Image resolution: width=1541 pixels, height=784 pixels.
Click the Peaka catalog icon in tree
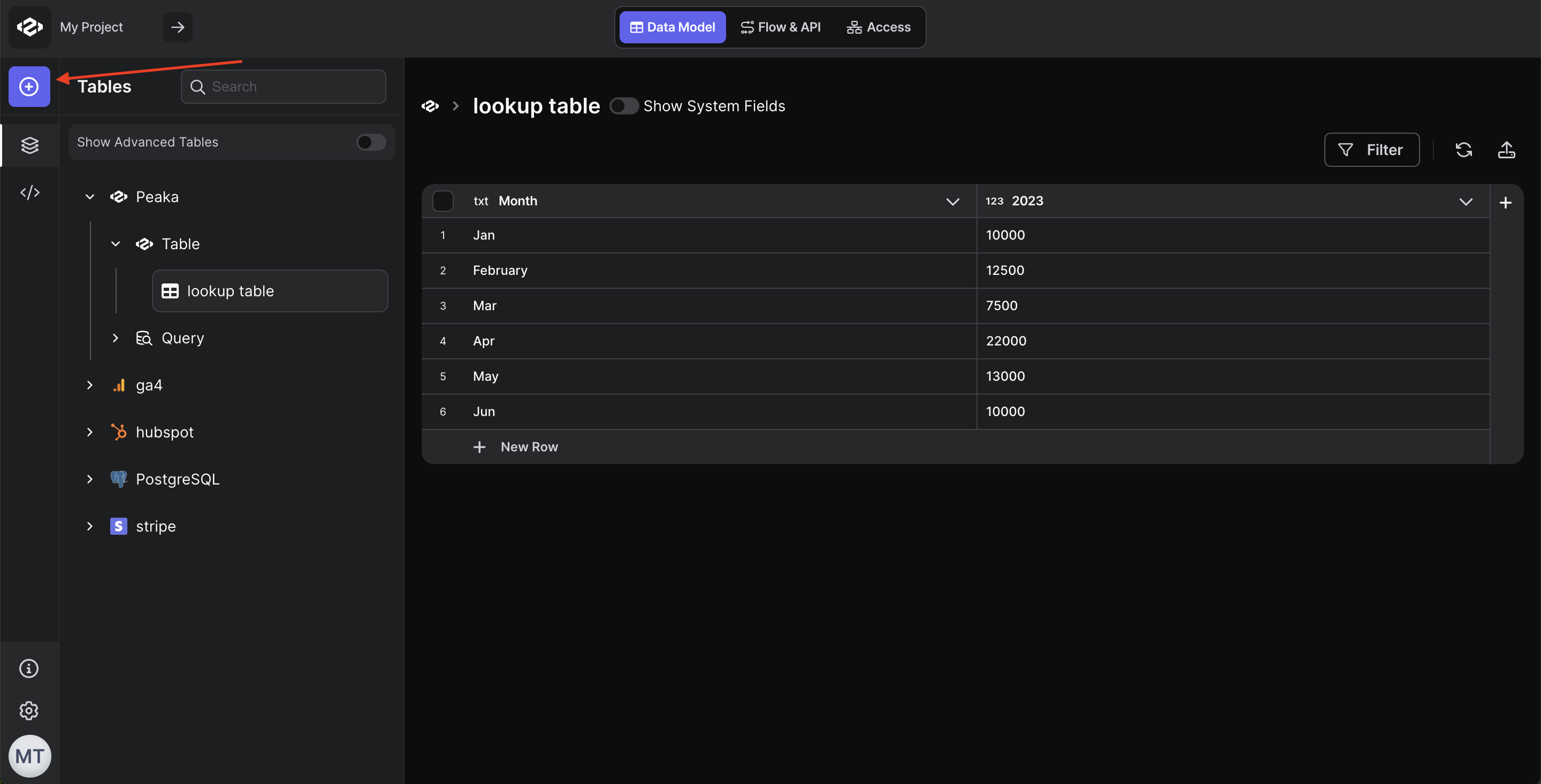pyautogui.click(x=118, y=197)
